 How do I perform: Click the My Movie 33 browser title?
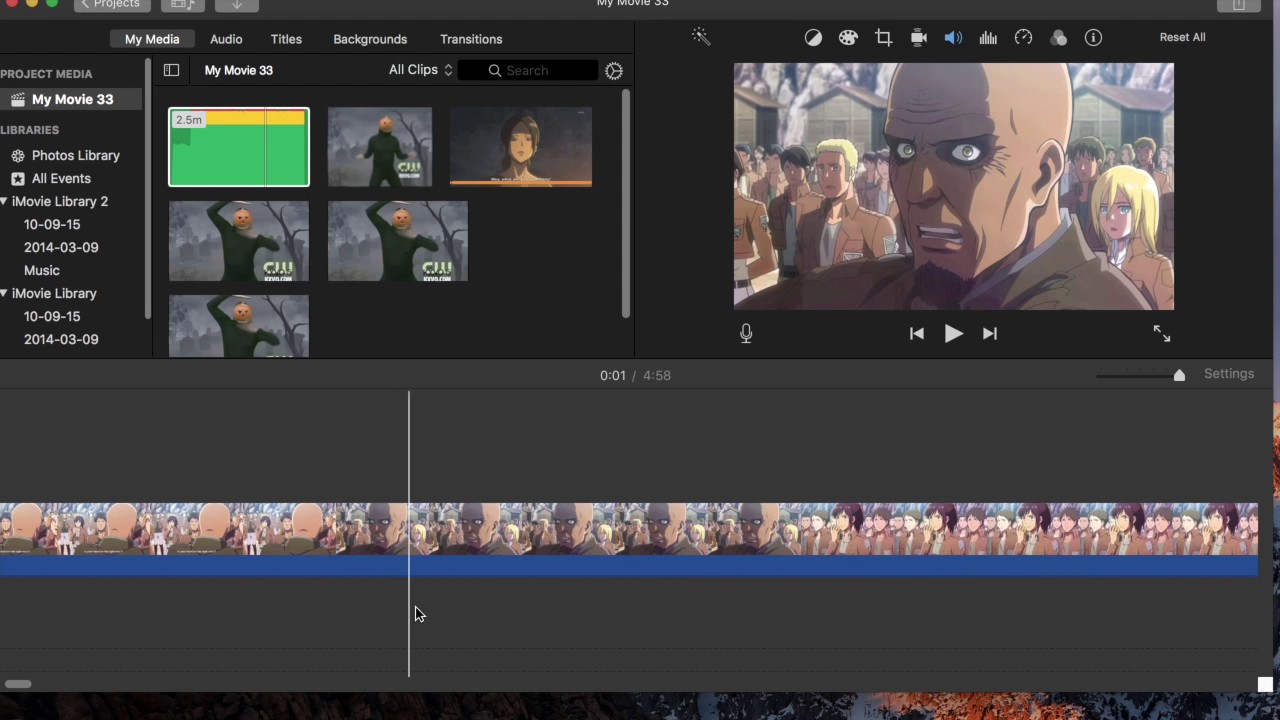[238, 70]
